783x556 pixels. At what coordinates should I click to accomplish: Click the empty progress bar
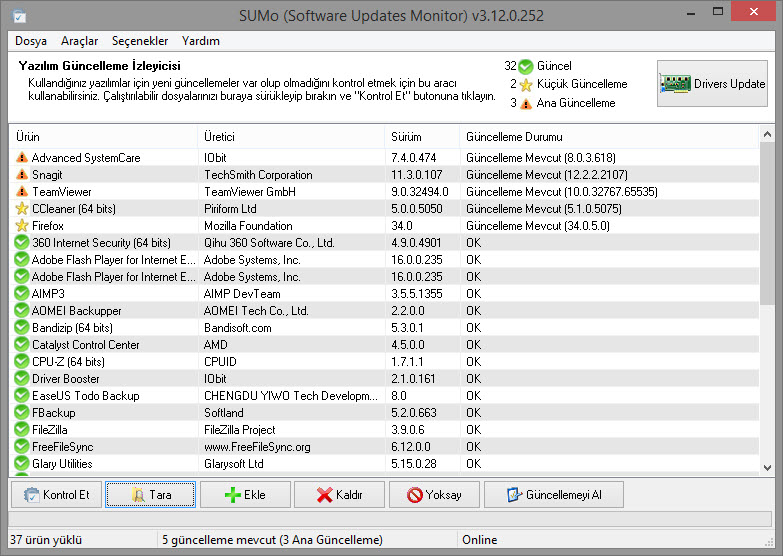tap(390, 519)
